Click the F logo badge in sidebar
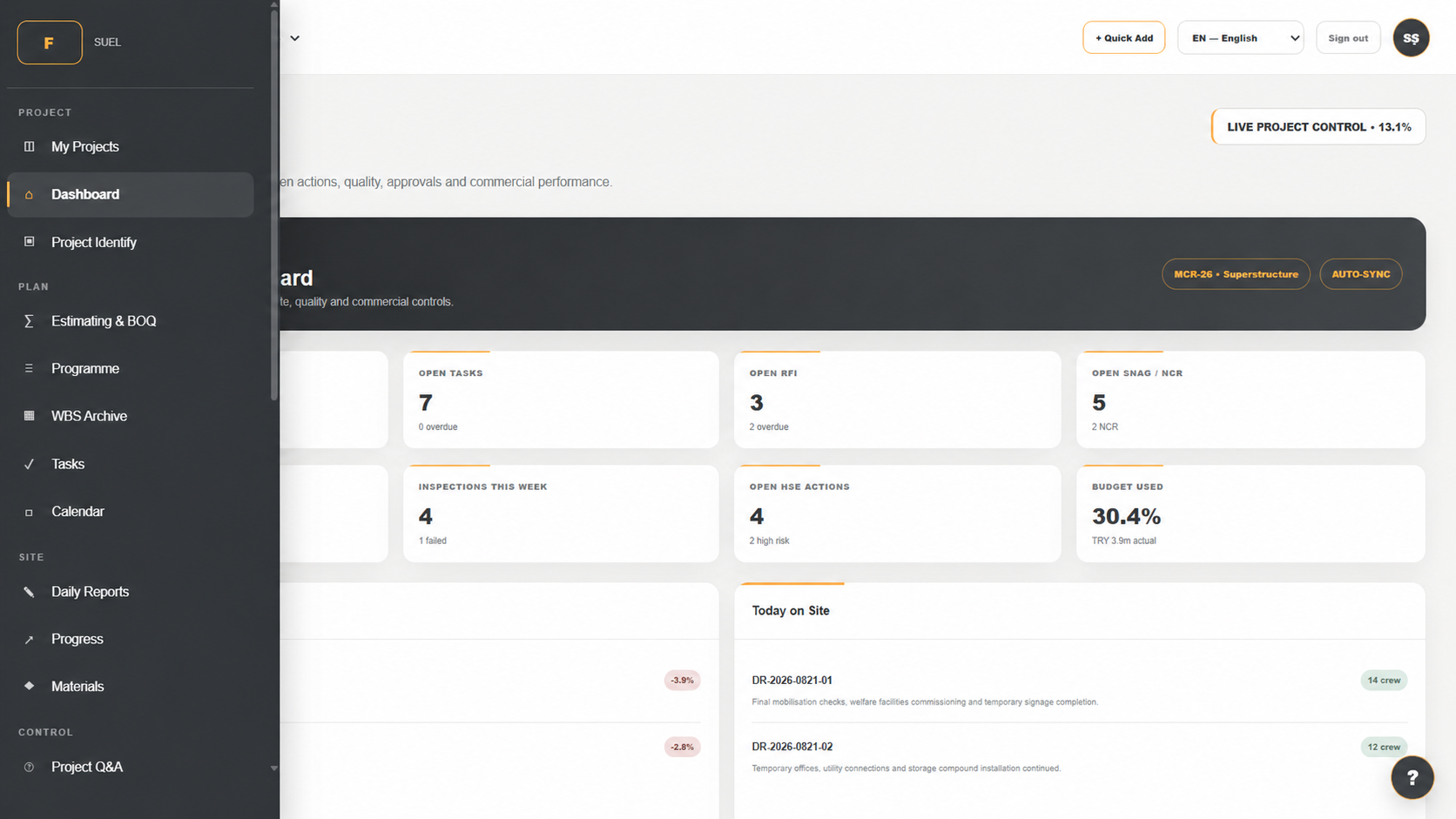Image resolution: width=1456 pixels, height=819 pixels. click(x=50, y=43)
